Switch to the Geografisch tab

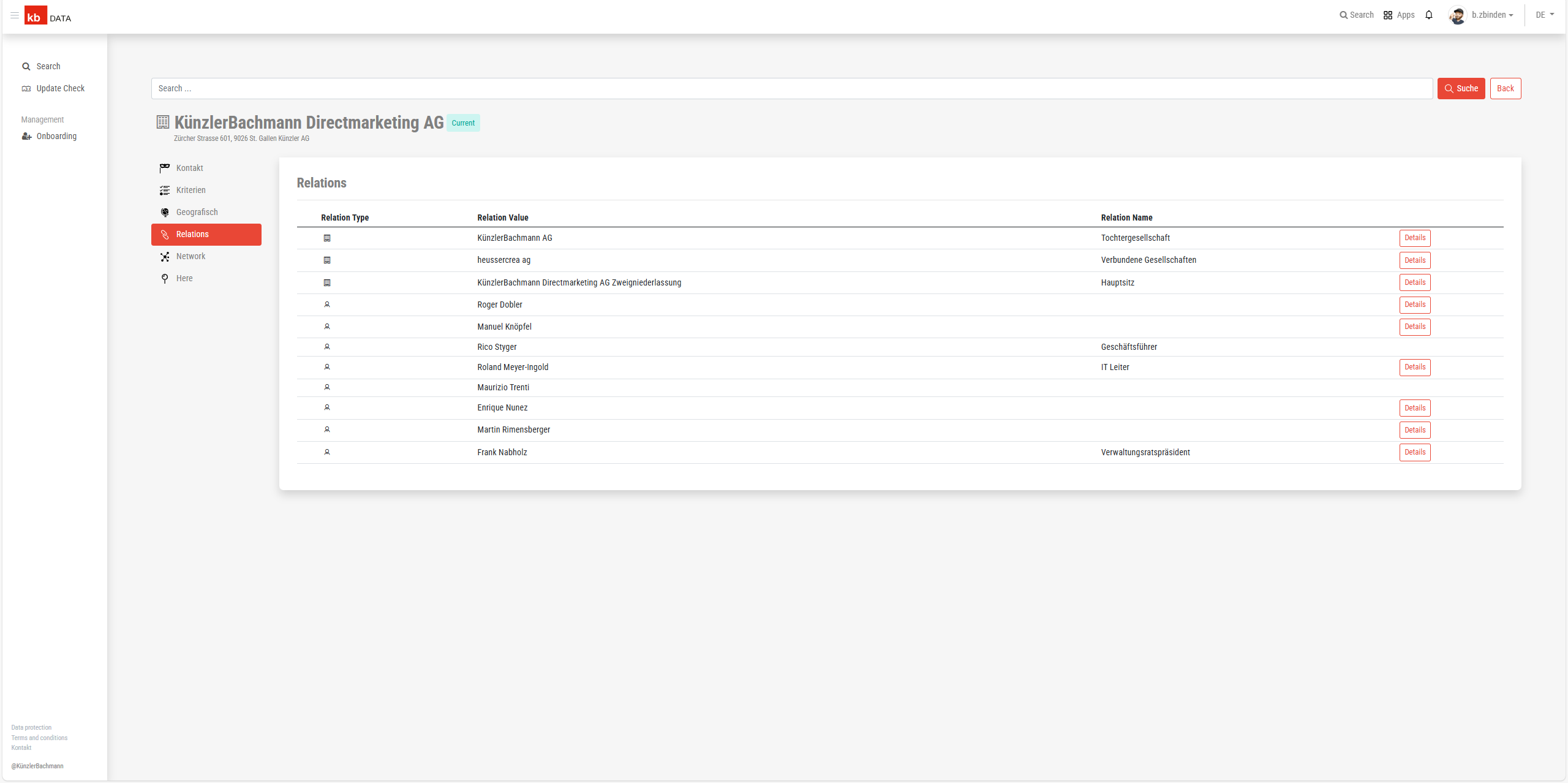pos(206,212)
